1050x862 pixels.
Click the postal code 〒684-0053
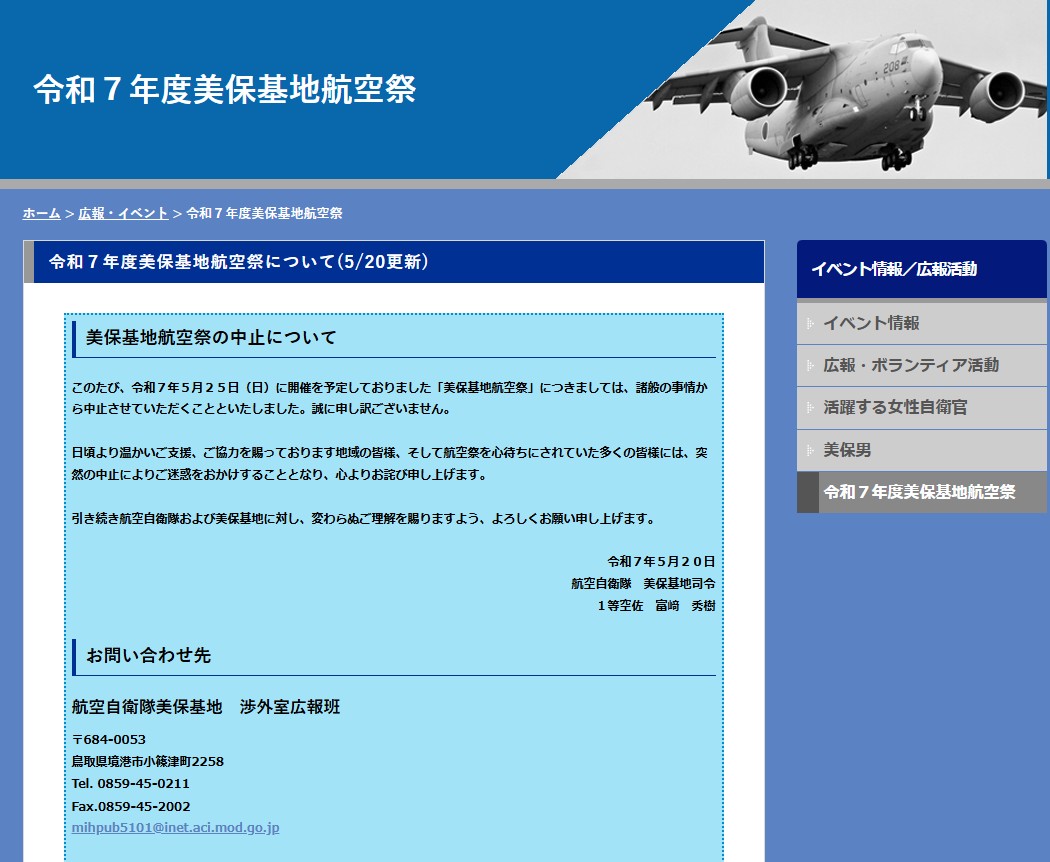click(x=108, y=740)
